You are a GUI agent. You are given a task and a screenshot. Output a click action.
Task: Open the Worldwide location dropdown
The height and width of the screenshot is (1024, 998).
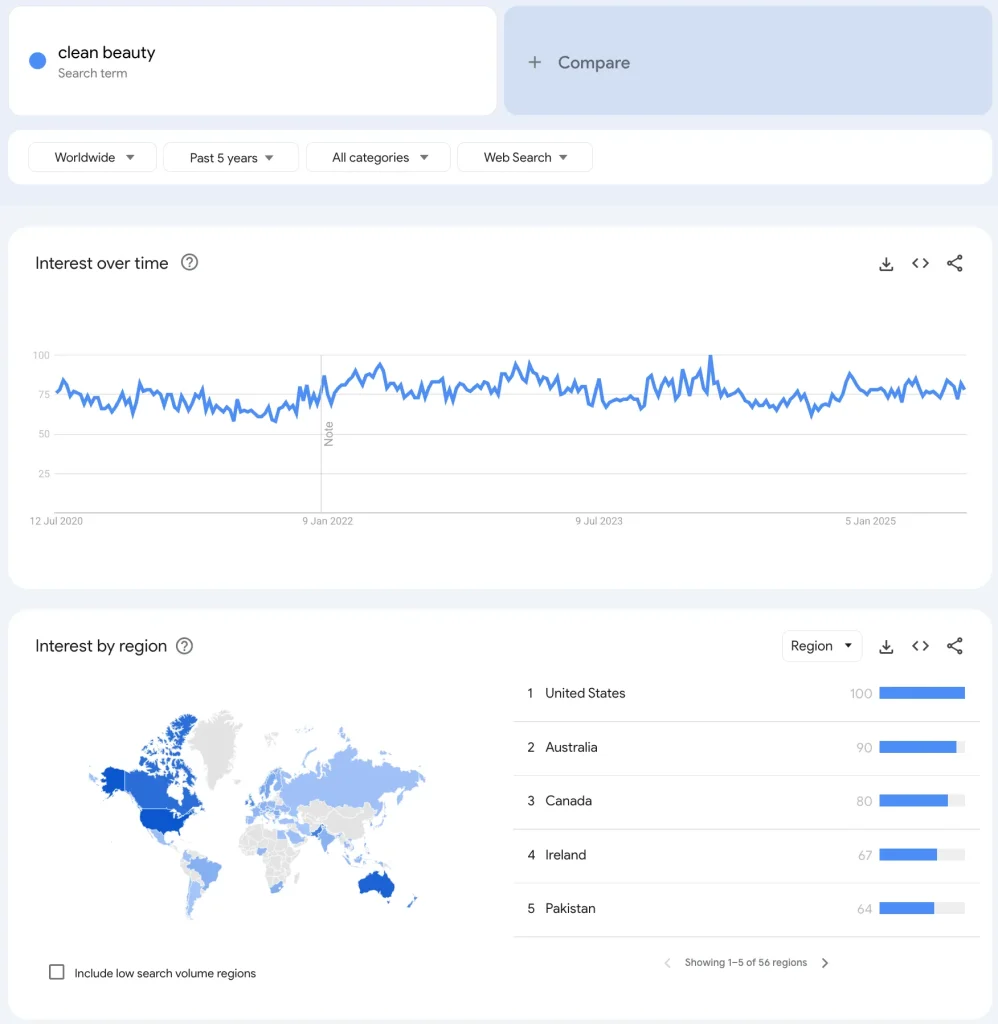point(93,157)
